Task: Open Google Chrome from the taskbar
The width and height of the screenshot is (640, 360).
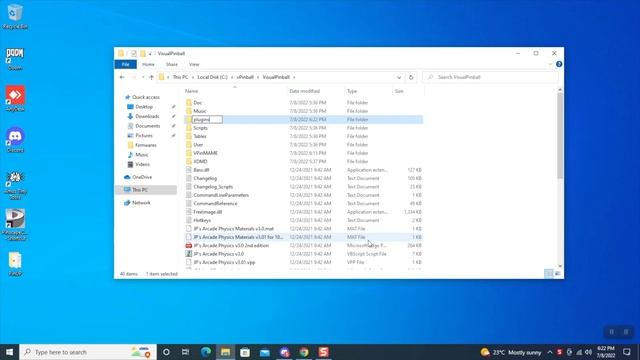Action: [x=304, y=352]
